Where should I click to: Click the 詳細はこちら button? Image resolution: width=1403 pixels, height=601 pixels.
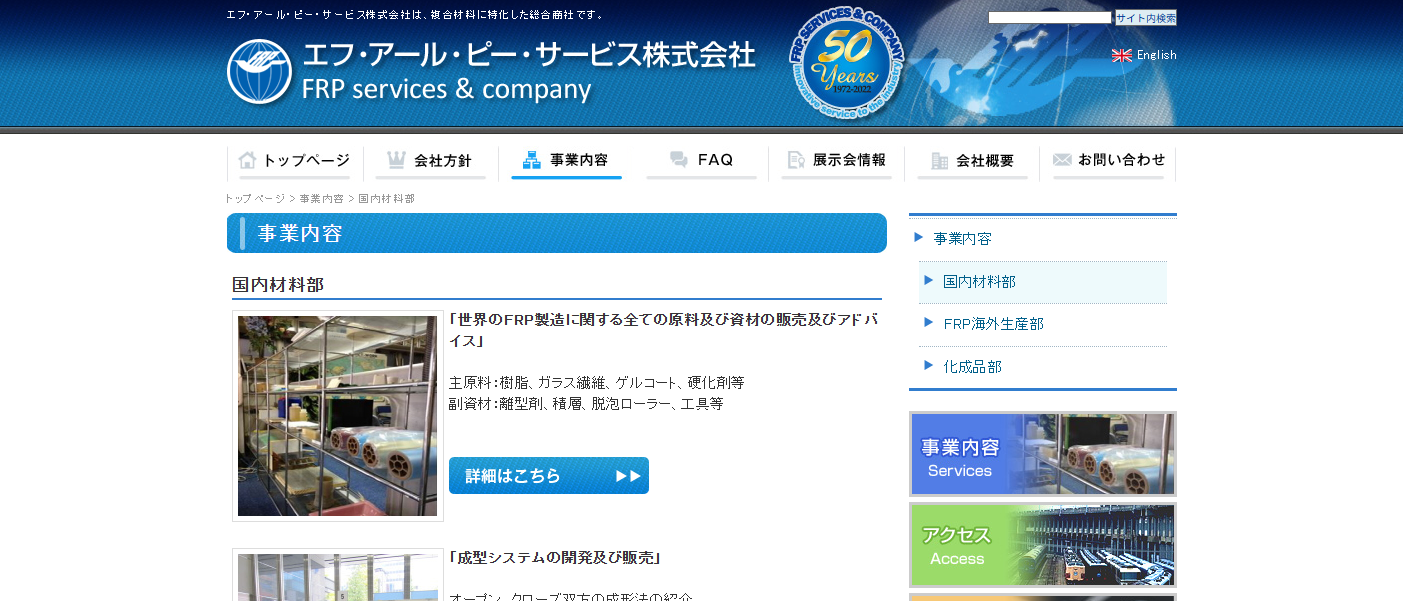coord(549,476)
